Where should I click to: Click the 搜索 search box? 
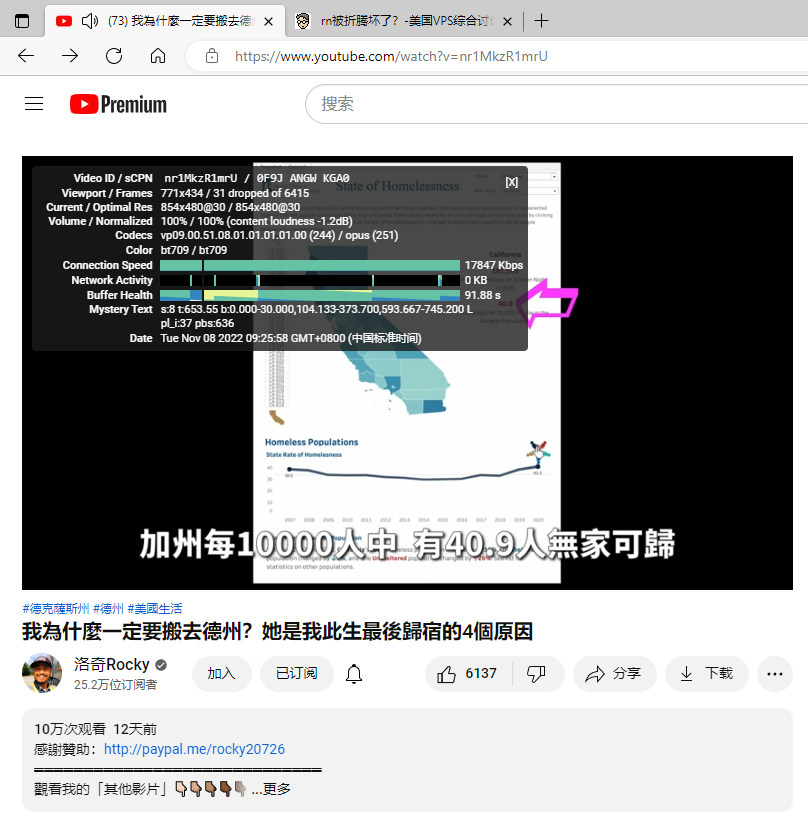[557, 104]
